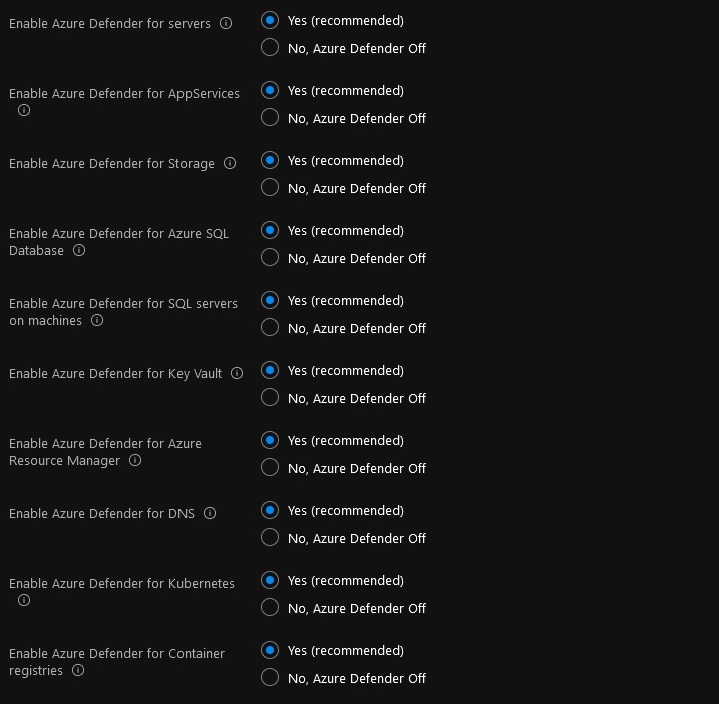Click info icon for SQL servers on machines

pyautogui.click(x=97, y=320)
